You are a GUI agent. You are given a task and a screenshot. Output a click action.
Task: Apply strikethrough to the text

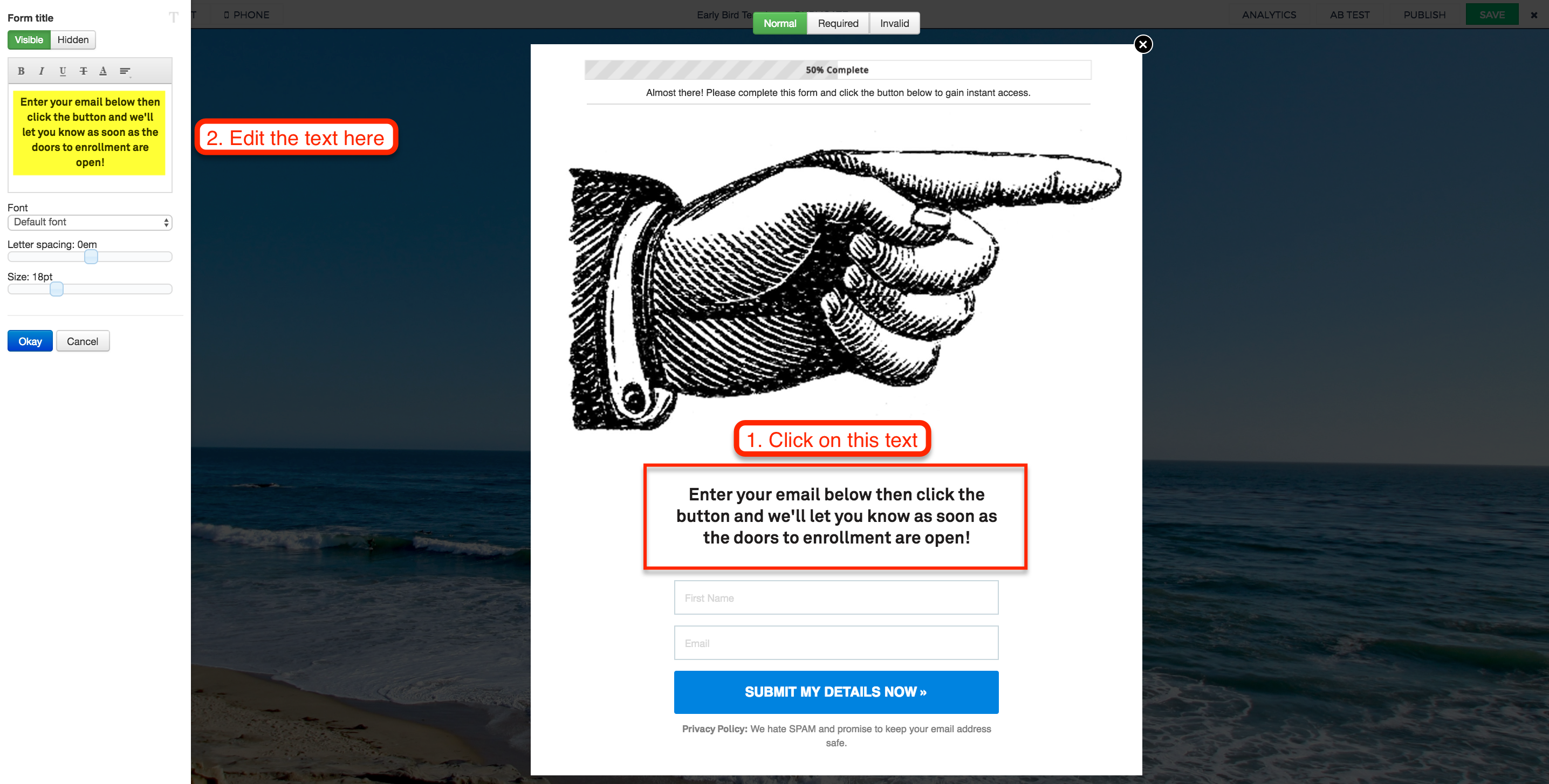(x=84, y=71)
